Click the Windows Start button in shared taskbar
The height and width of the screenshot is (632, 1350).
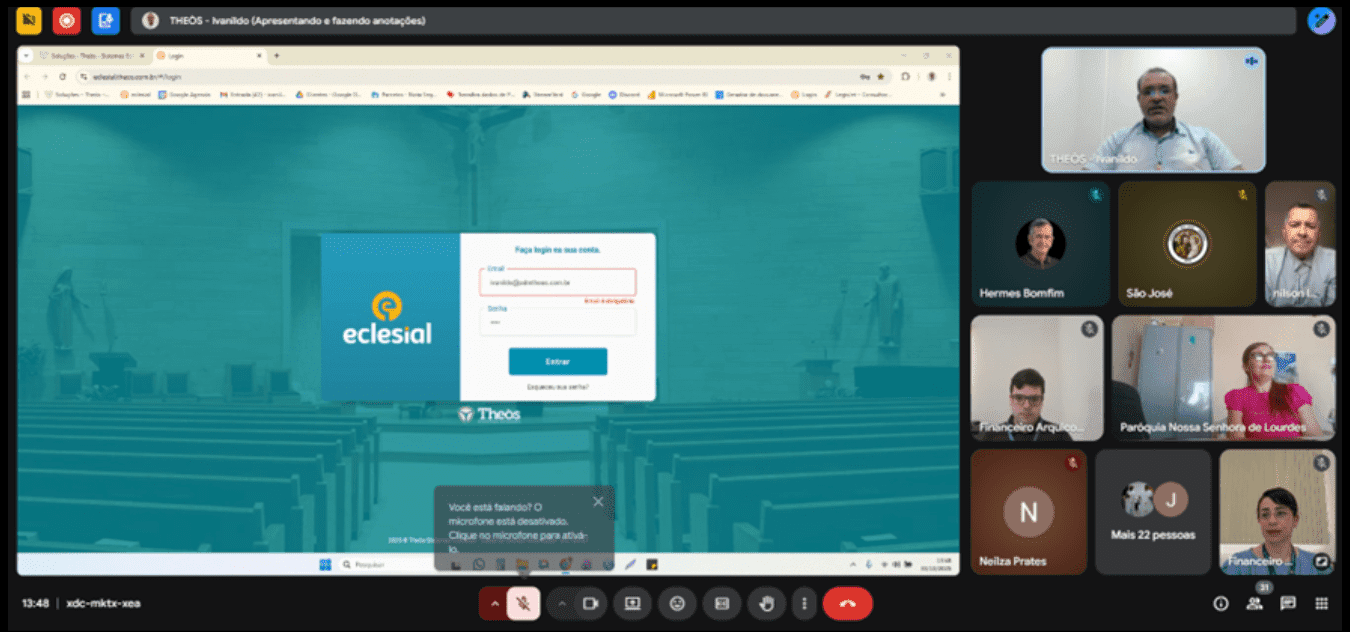[x=325, y=565]
